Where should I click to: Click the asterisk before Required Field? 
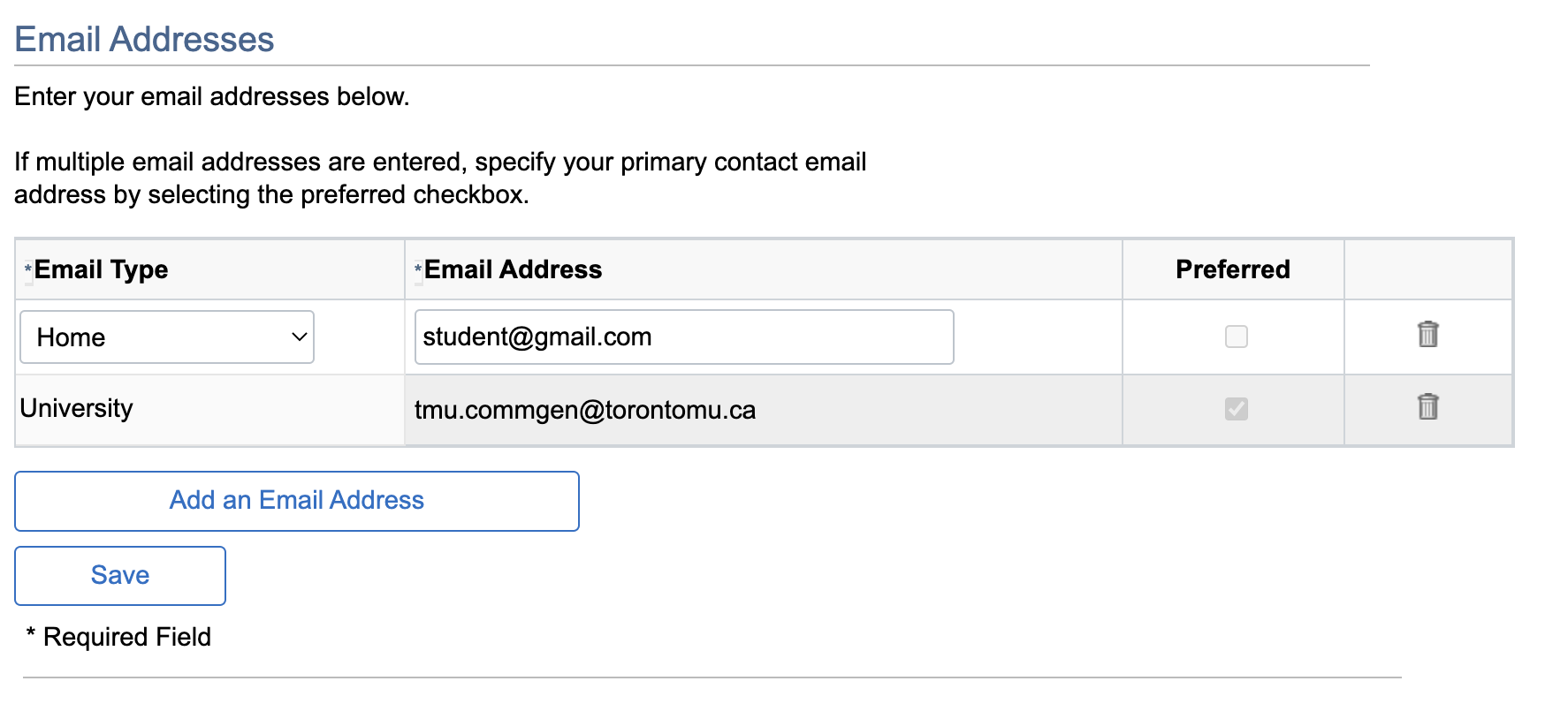click(x=31, y=633)
